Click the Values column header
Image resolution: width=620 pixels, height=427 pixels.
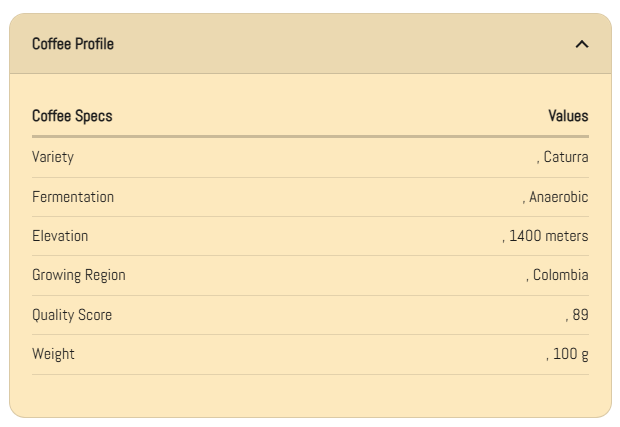(x=568, y=116)
